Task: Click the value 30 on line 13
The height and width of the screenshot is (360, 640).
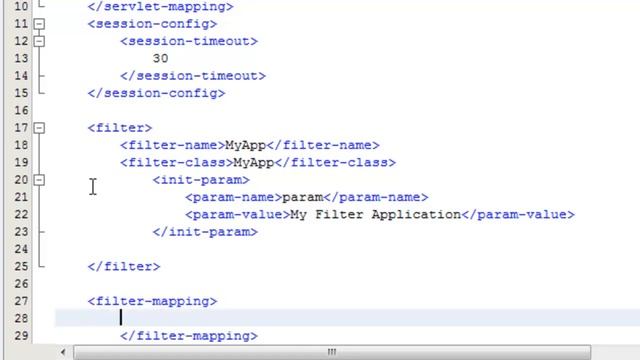Action: coord(160,58)
